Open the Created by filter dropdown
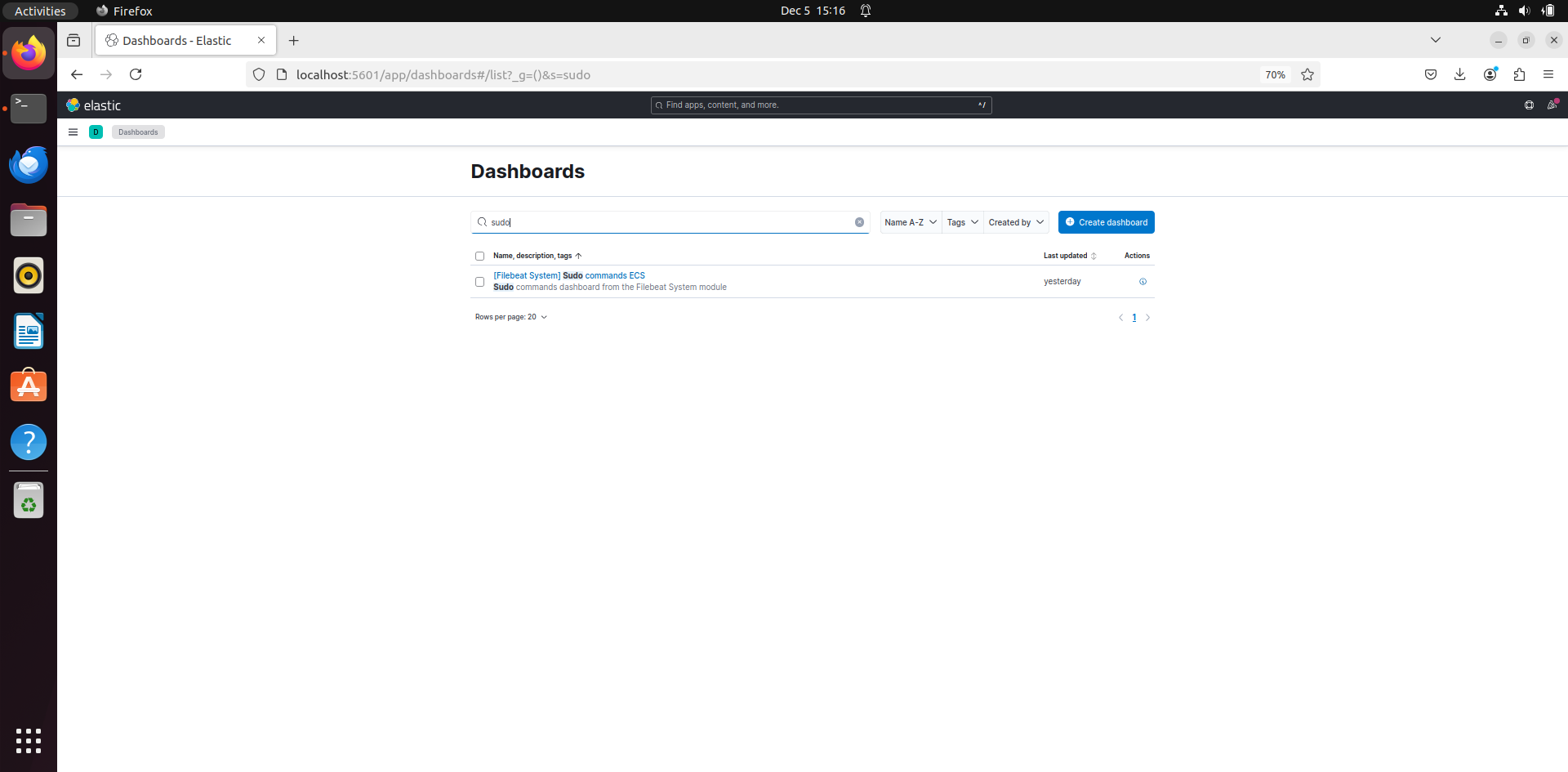 (1016, 222)
